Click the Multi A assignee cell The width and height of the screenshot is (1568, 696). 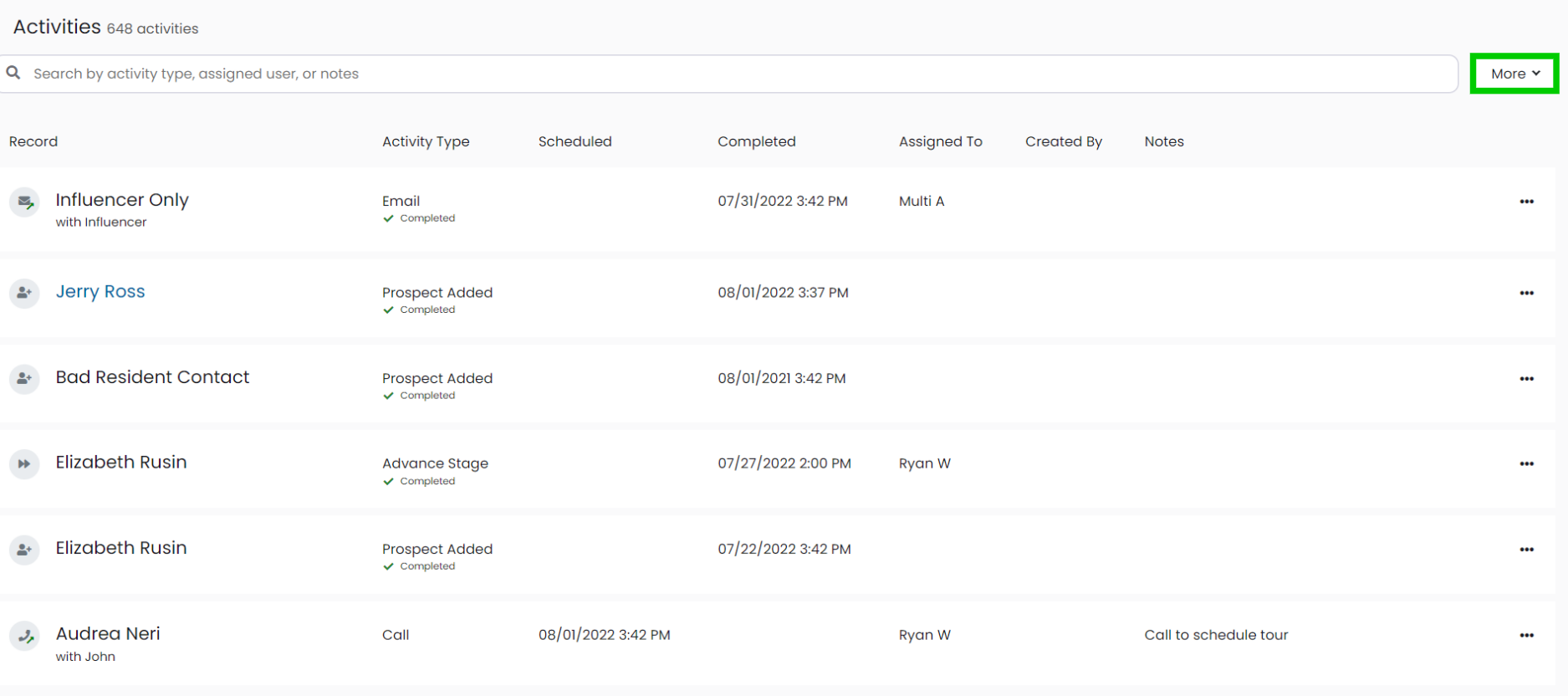[x=922, y=201]
